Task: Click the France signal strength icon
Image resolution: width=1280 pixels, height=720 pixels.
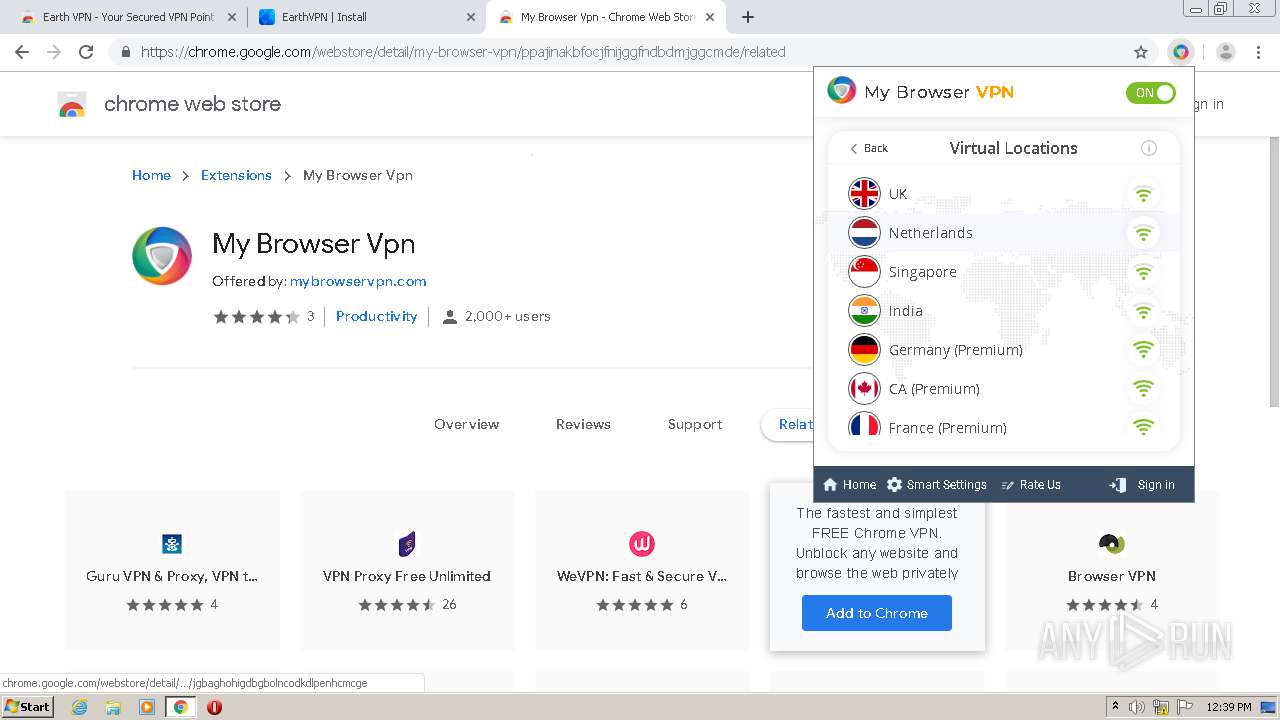Action: click(1143, 426)
